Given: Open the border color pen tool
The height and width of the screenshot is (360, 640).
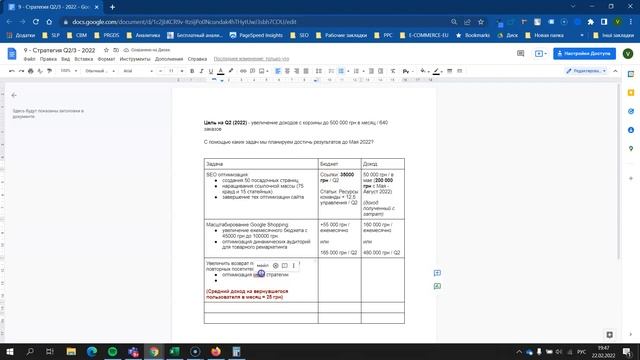Looking at the screenshot, I should [x=436, y=71].
